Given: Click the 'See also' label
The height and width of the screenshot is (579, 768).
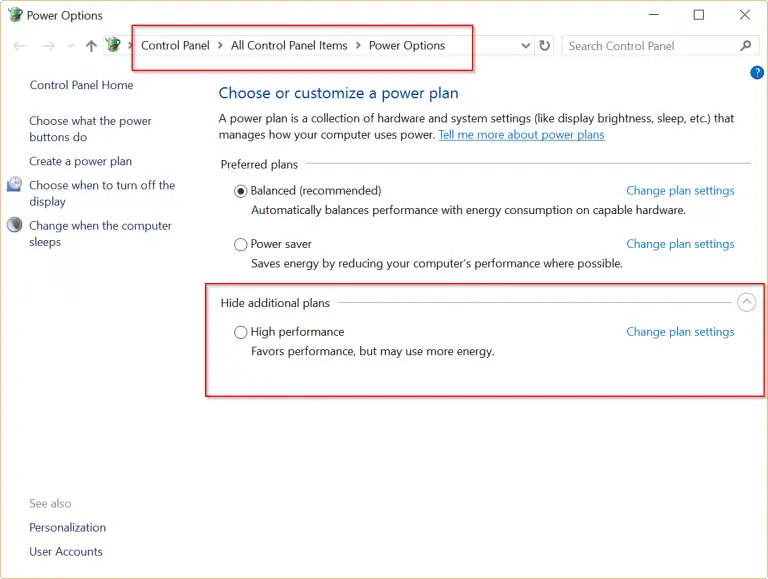Looking at the screenshot, I should (x=50, y=504).
